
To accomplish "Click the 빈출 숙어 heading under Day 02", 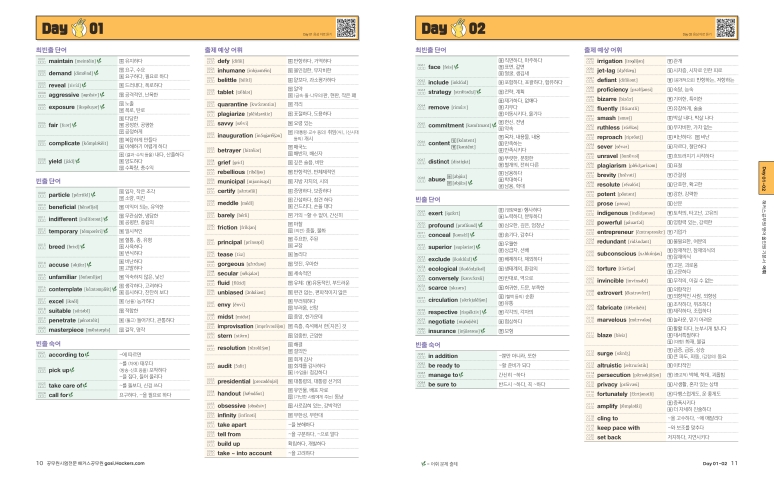I will point(427,345).
